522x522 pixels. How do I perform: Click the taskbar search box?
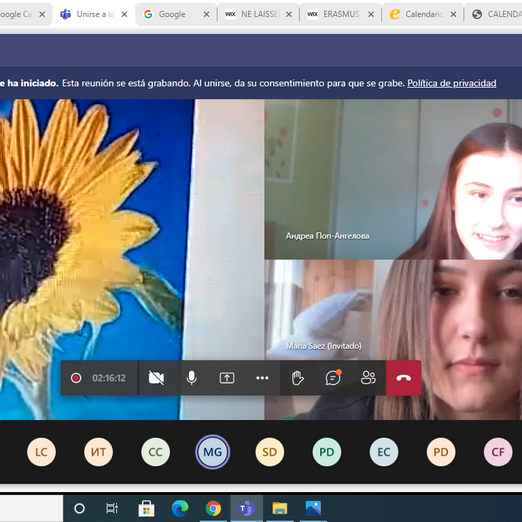click(31, 508)
